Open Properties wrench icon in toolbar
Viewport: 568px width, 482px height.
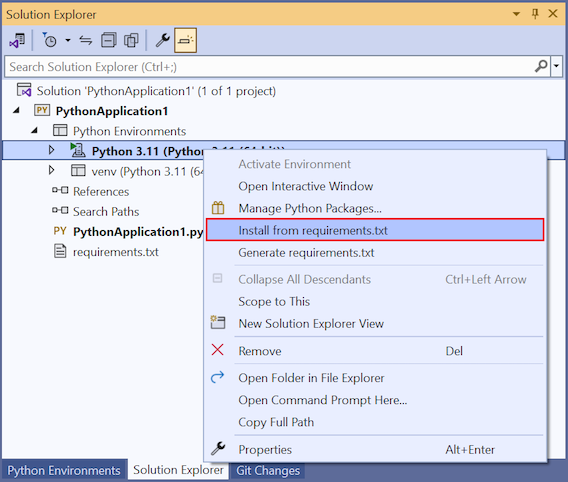coord(163,40)
